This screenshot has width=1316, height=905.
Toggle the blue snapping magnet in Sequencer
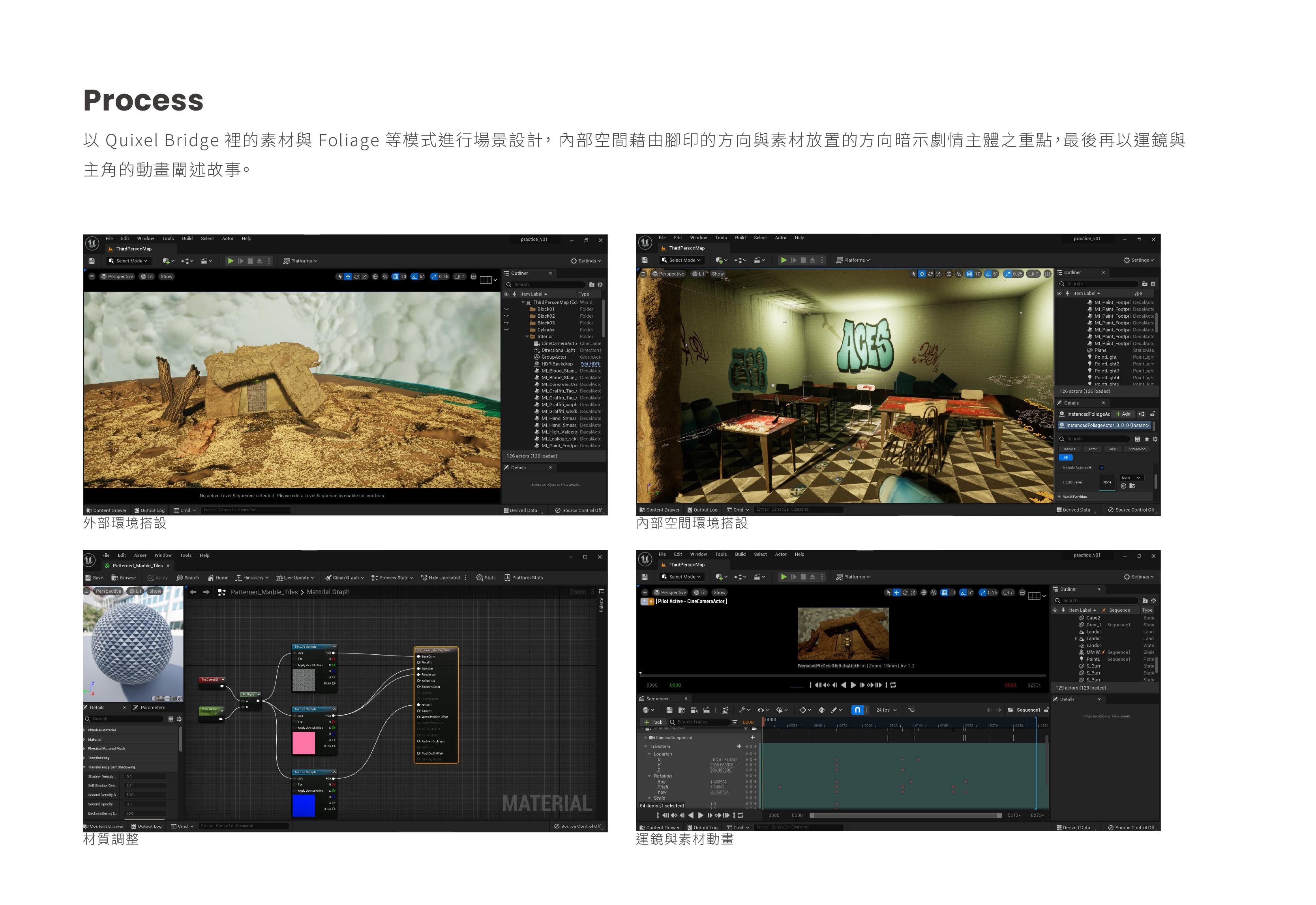[x=857, y=710]
